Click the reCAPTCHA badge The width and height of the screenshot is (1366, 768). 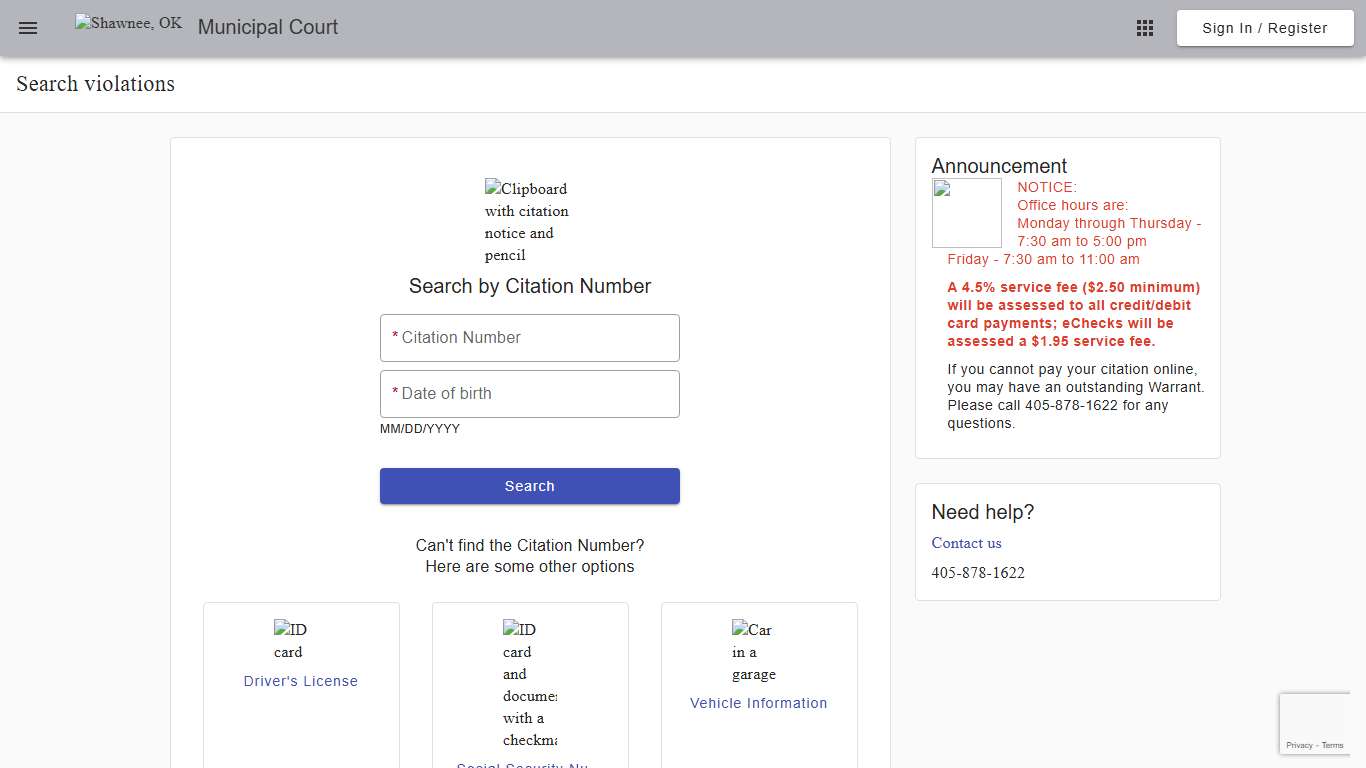(1315, 722)
